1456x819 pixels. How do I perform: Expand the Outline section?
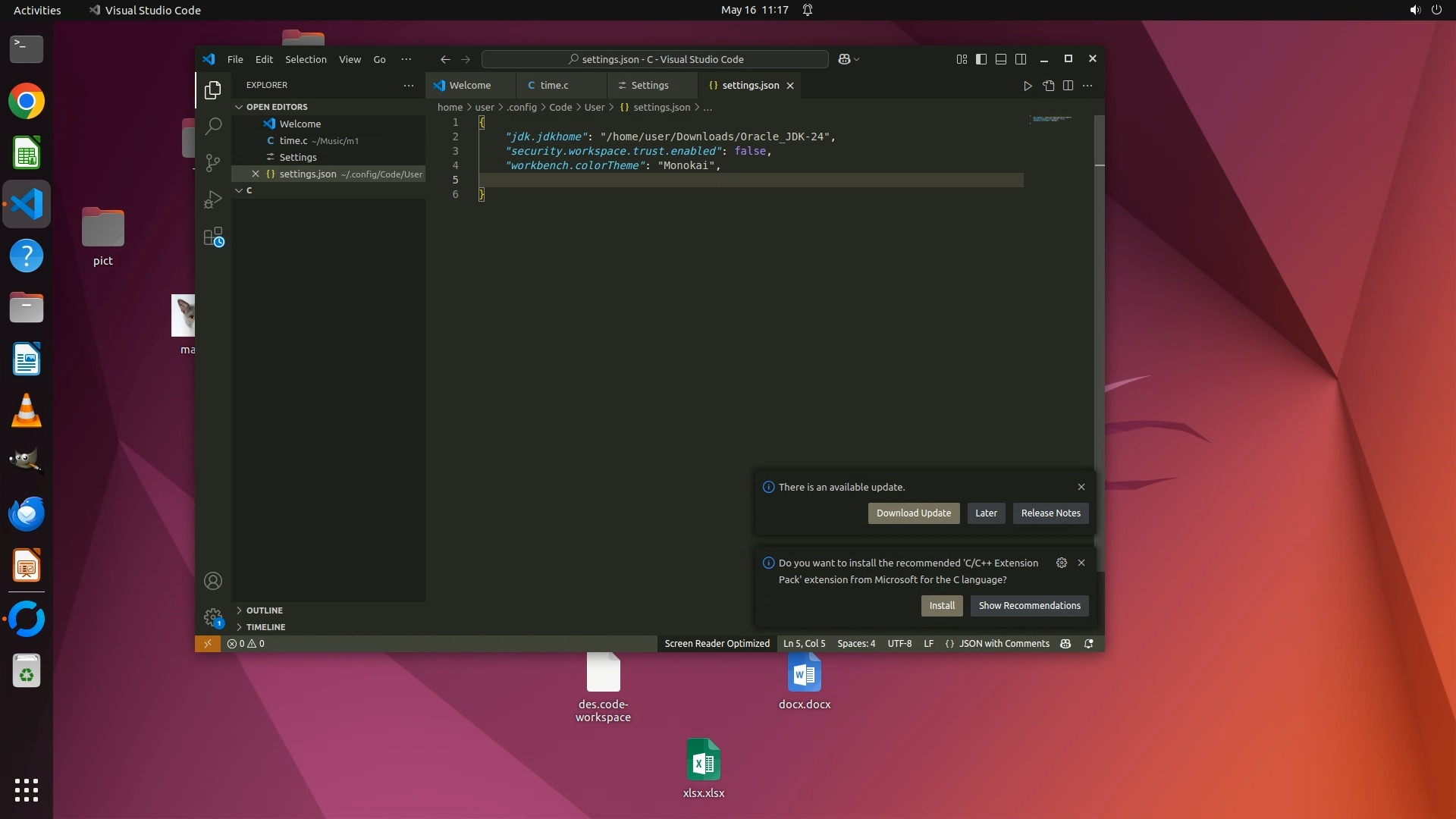[264, 610]
